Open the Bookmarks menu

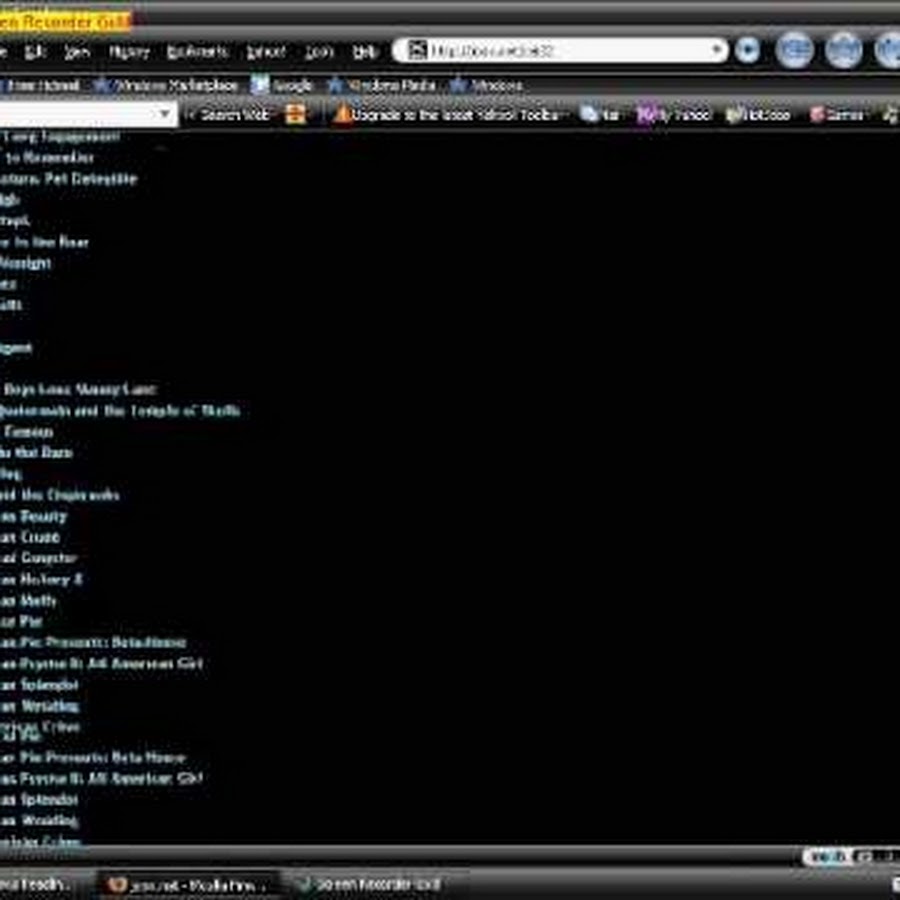pos(197,52)
